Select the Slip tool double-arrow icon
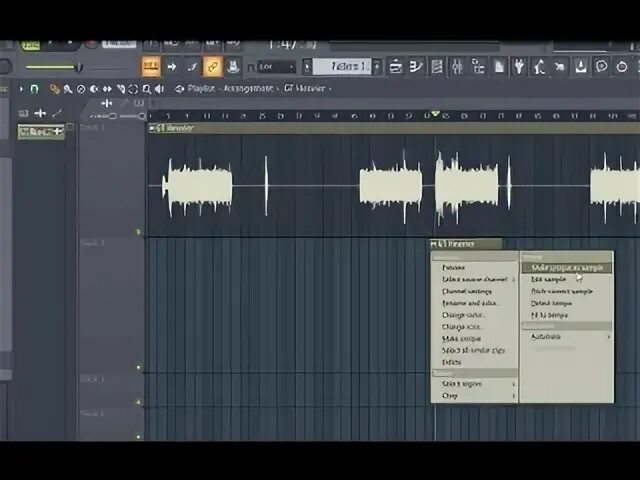Screen dimensions: 640x480 (107, 89)
